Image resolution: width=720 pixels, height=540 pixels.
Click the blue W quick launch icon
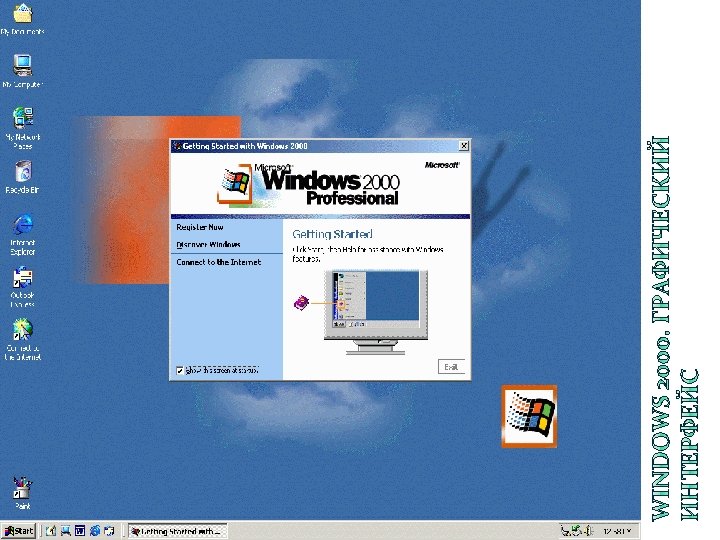[80, 531]
